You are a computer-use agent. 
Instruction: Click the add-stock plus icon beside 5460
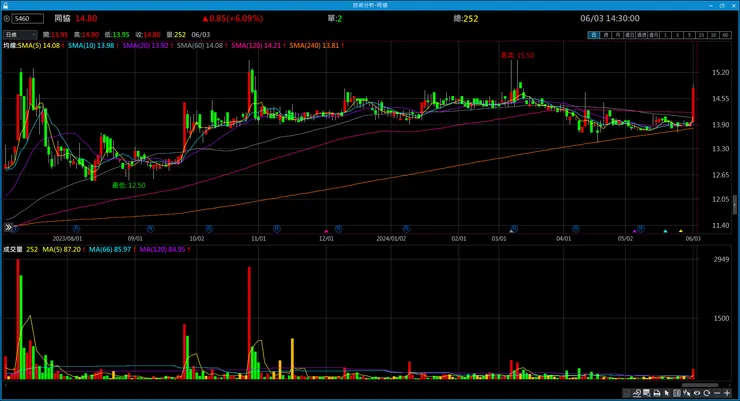pyautogui.click(x=7, y=19)
